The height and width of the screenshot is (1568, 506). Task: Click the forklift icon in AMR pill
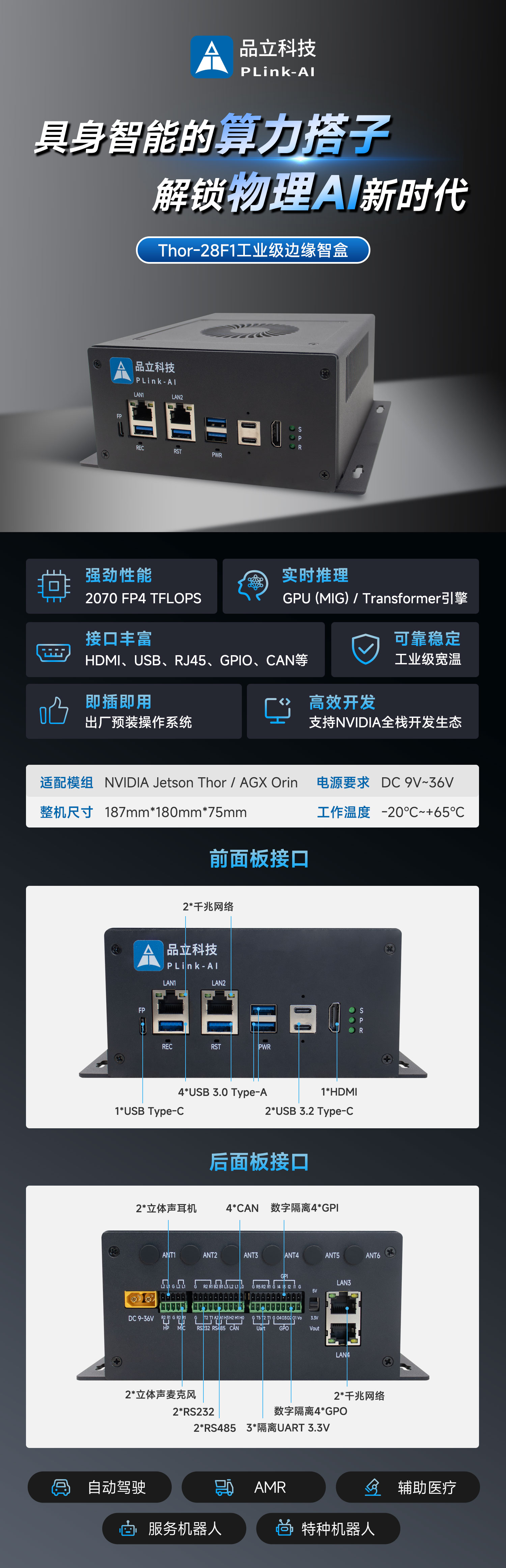click(x=224, y=1487)
